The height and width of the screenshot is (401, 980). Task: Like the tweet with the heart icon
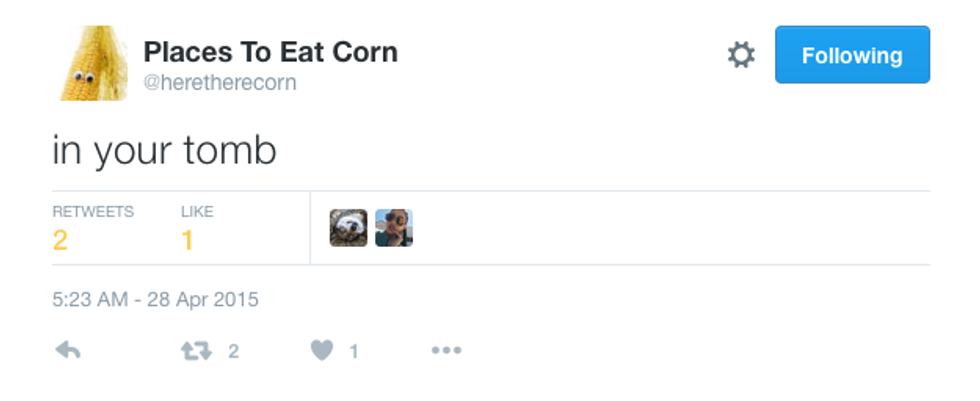(x=321, y=351)
